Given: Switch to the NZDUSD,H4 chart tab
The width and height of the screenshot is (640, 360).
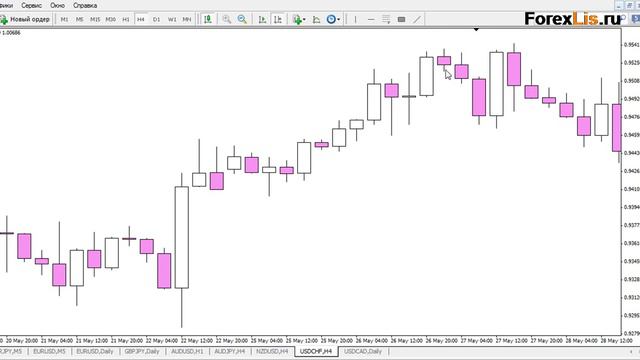Looking at the screenshot, I should click(x=272, y=351).
